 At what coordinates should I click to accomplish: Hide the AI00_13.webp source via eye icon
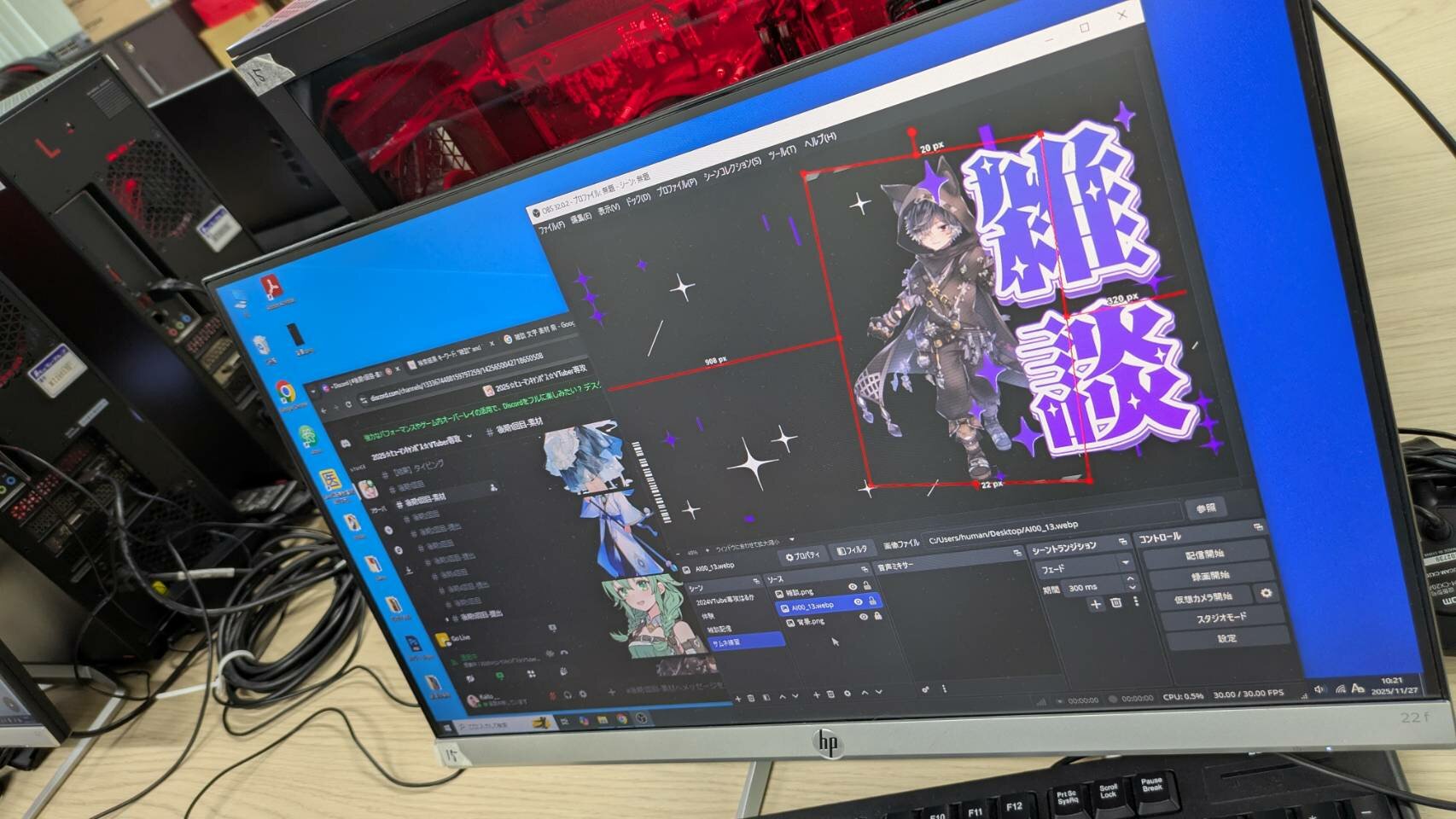(858, 602)
